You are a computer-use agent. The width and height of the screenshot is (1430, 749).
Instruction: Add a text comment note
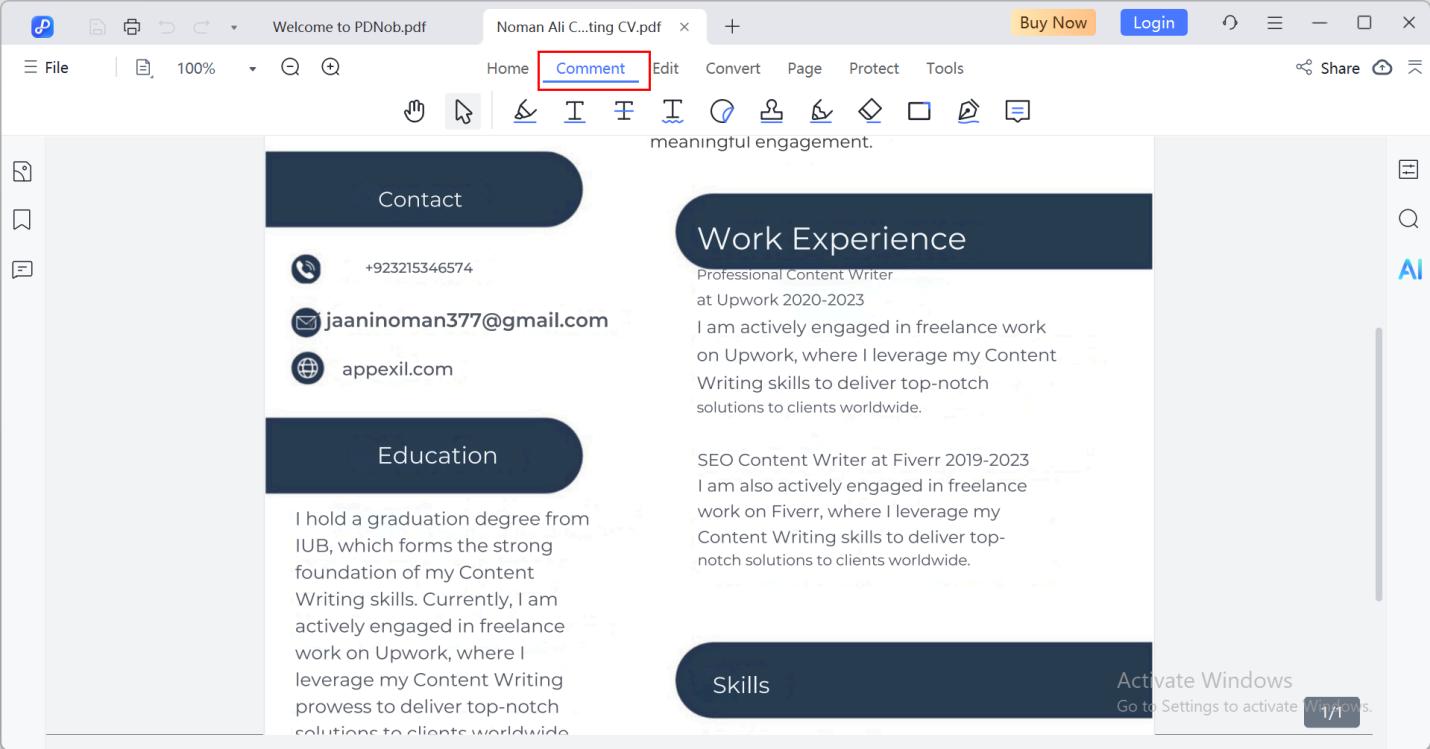1017,111
